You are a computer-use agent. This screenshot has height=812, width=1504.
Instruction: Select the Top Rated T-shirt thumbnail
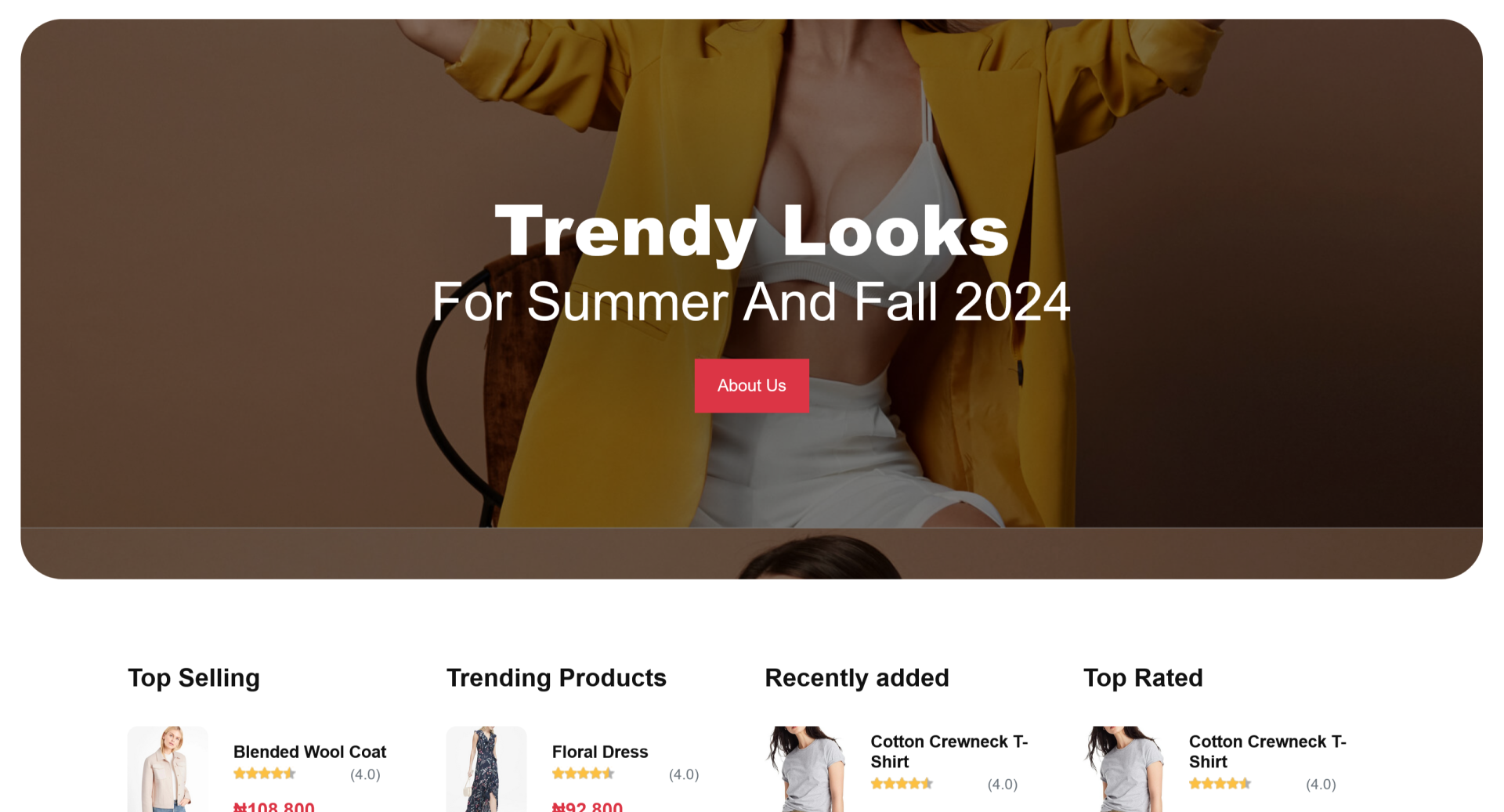tap(1123, 769)
